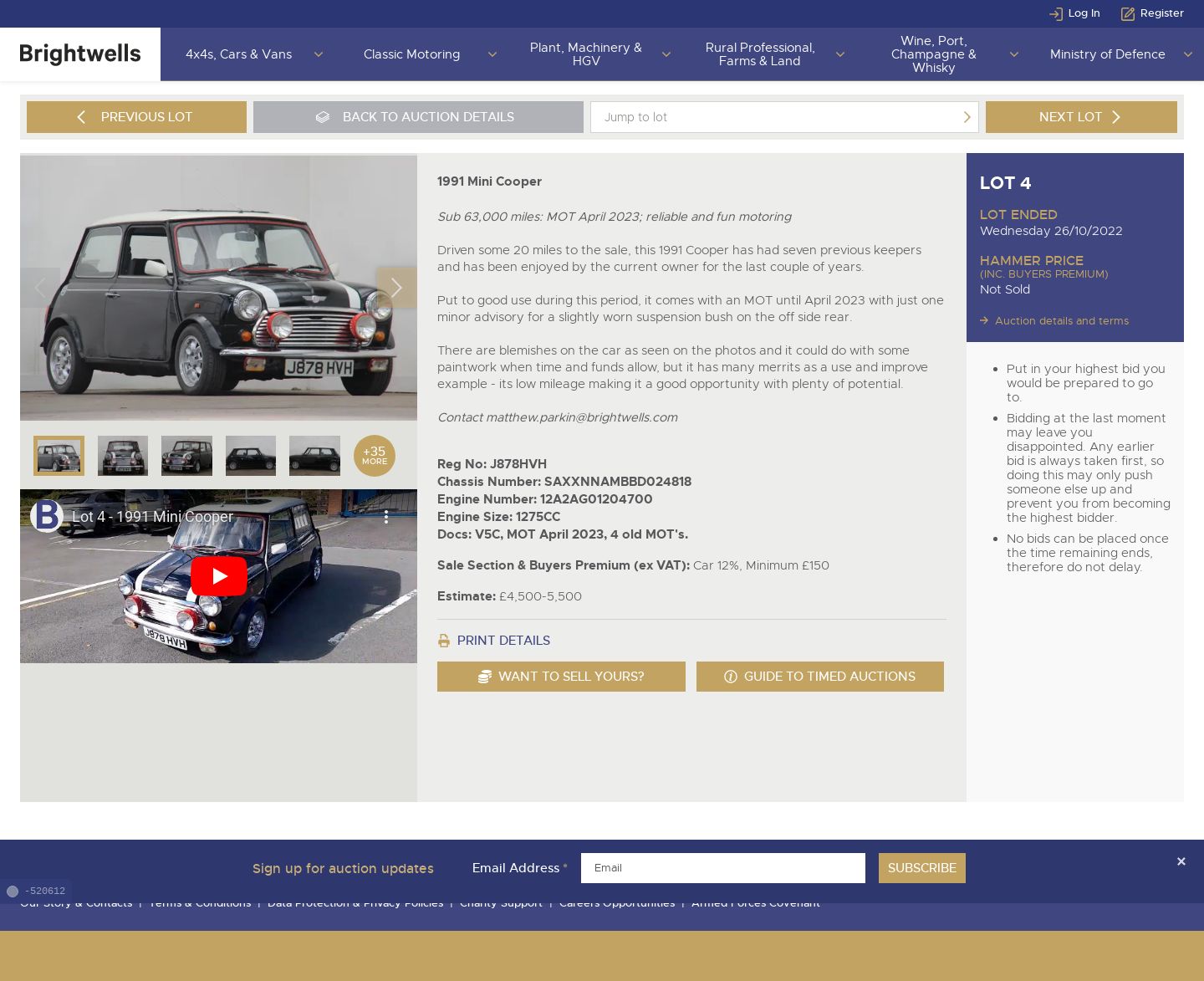Viewport: 1204px width, 981px height.
Task: Open the Brightwells home logo
Action: pos(80,54)
